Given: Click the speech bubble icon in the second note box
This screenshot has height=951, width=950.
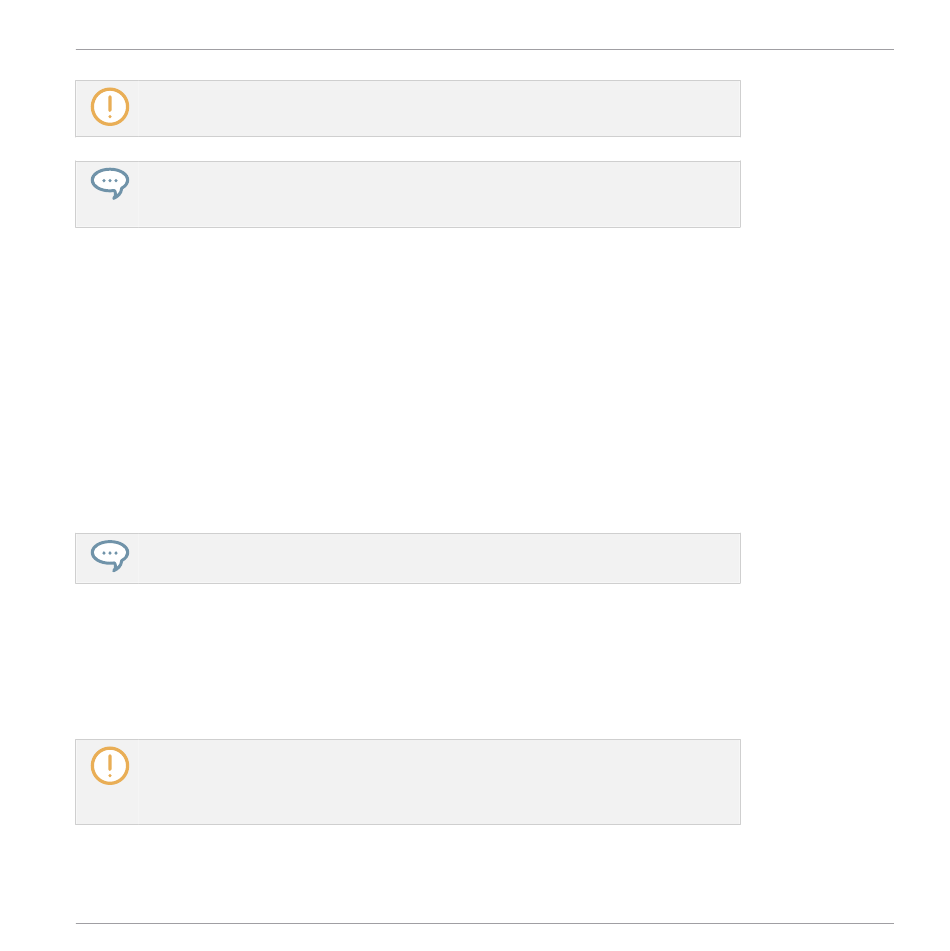Looking at the screenshot, I should 110,183.
